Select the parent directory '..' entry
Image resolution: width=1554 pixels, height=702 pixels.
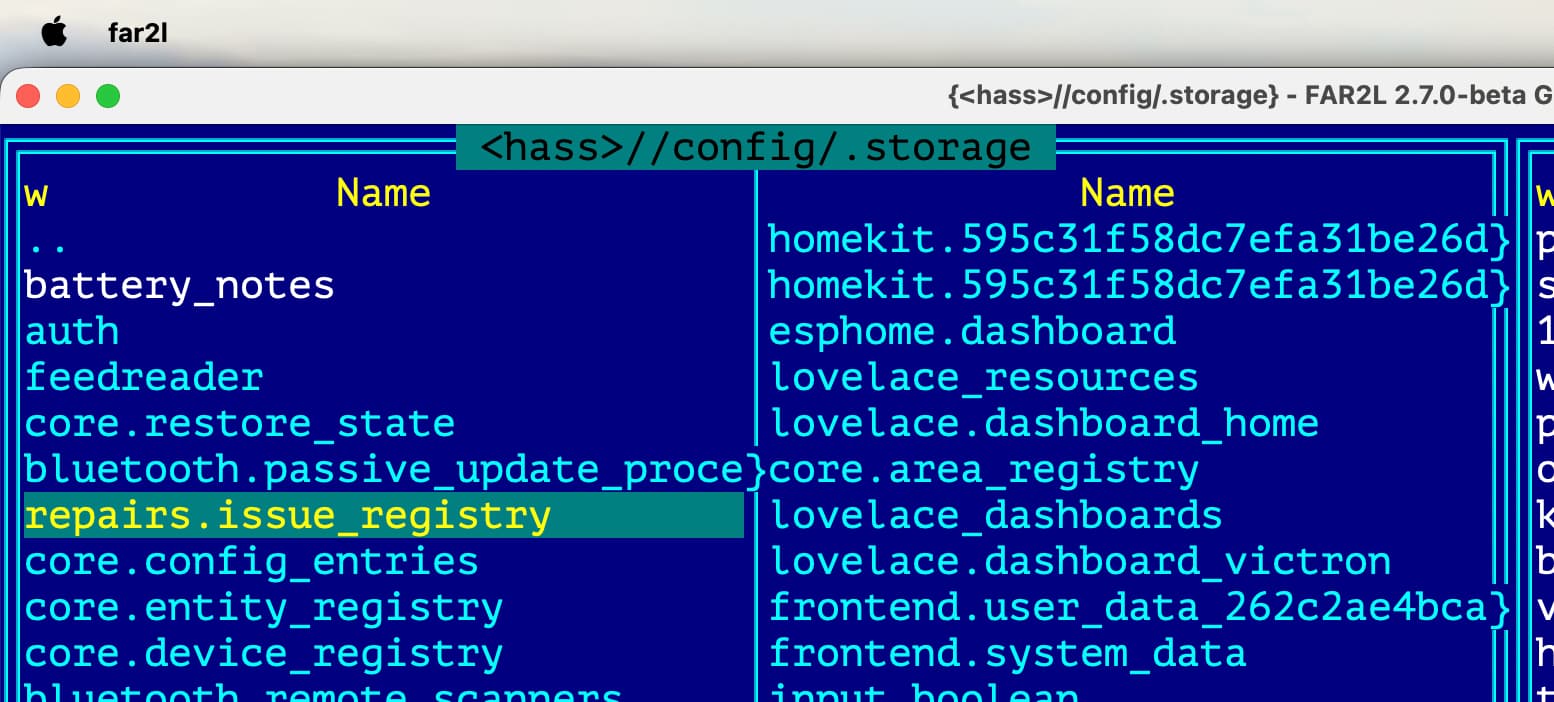click(x=47, y=240)
